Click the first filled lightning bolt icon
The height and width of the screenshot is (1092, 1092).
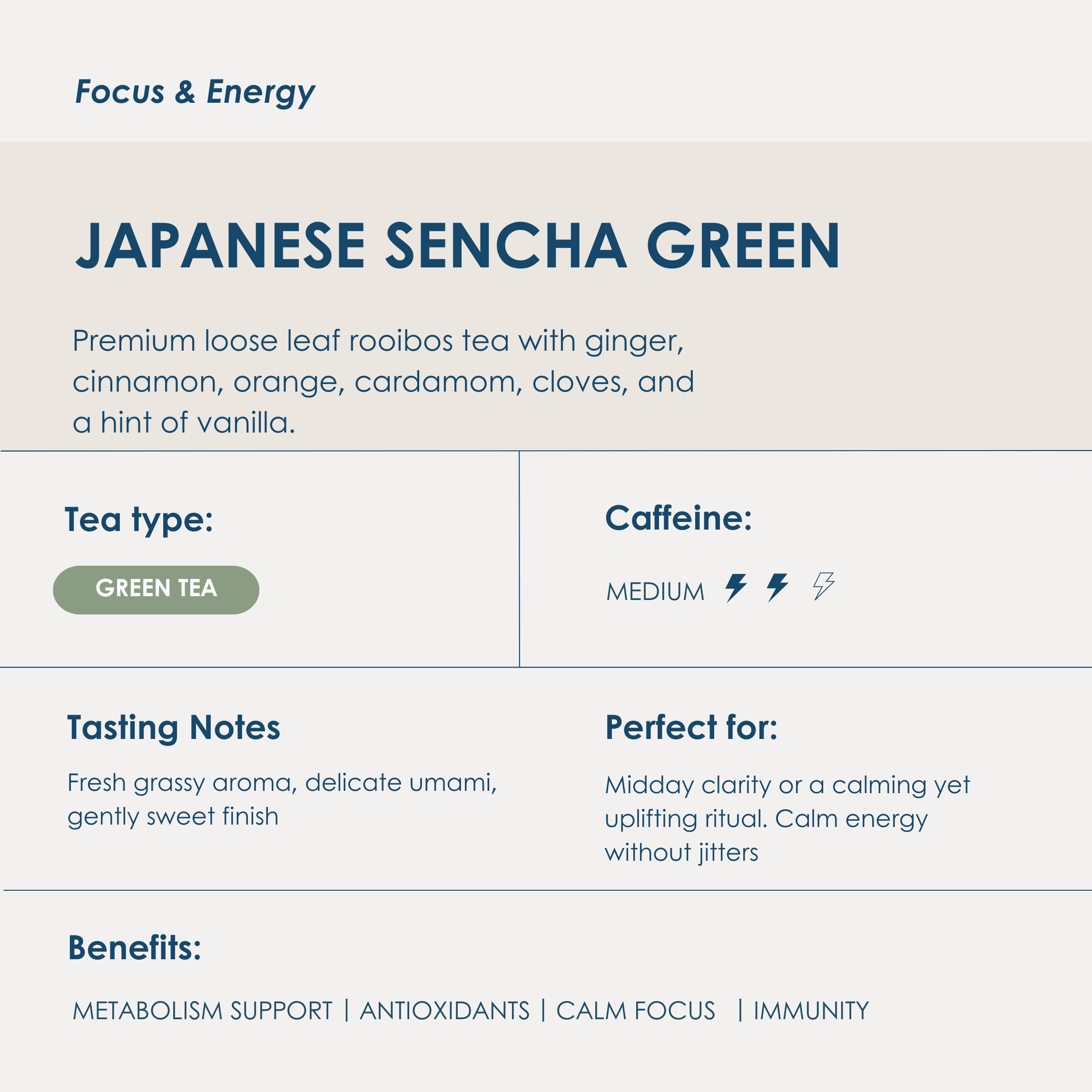coord(736,587)
